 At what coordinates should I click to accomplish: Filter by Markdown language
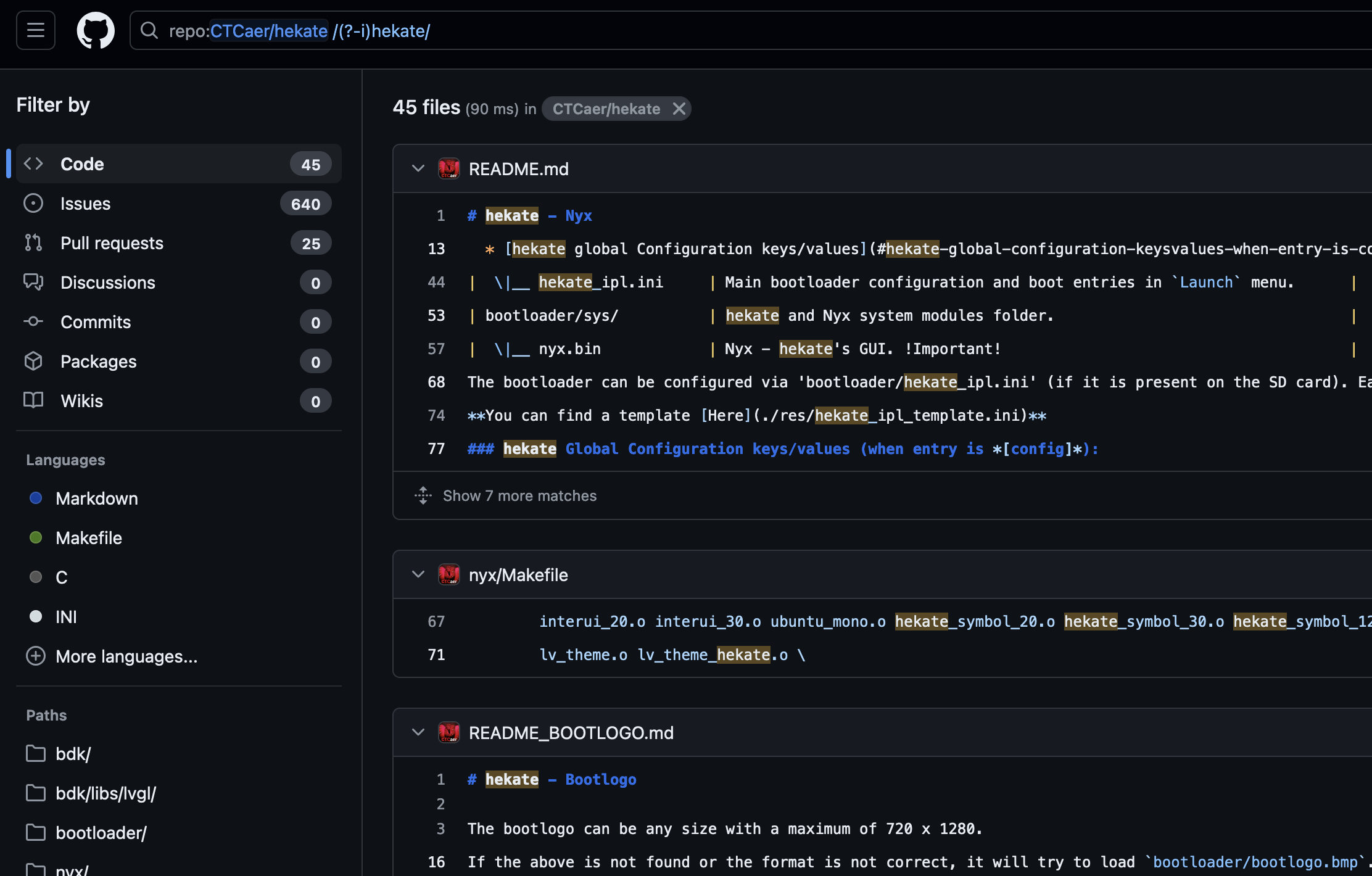(97, 498)
